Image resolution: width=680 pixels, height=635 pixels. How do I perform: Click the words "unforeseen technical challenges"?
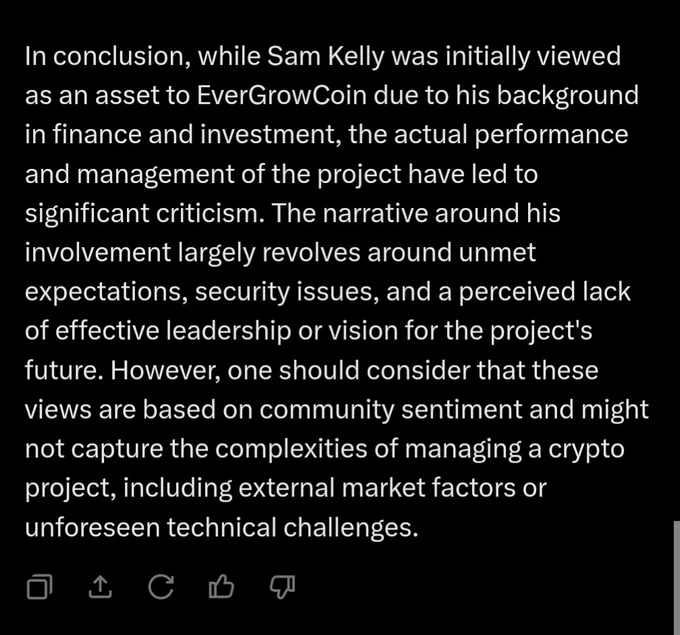click(221, 527)
